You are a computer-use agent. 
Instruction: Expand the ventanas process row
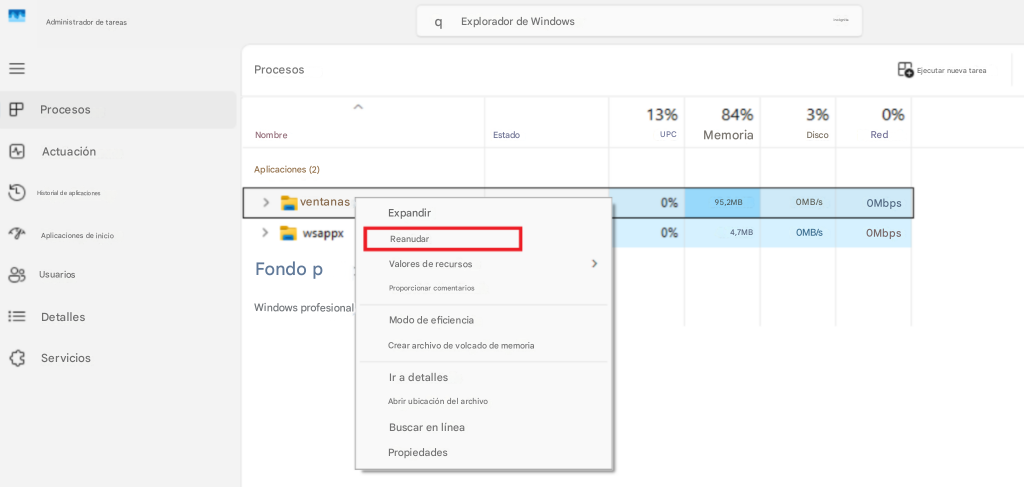[266, 202]
